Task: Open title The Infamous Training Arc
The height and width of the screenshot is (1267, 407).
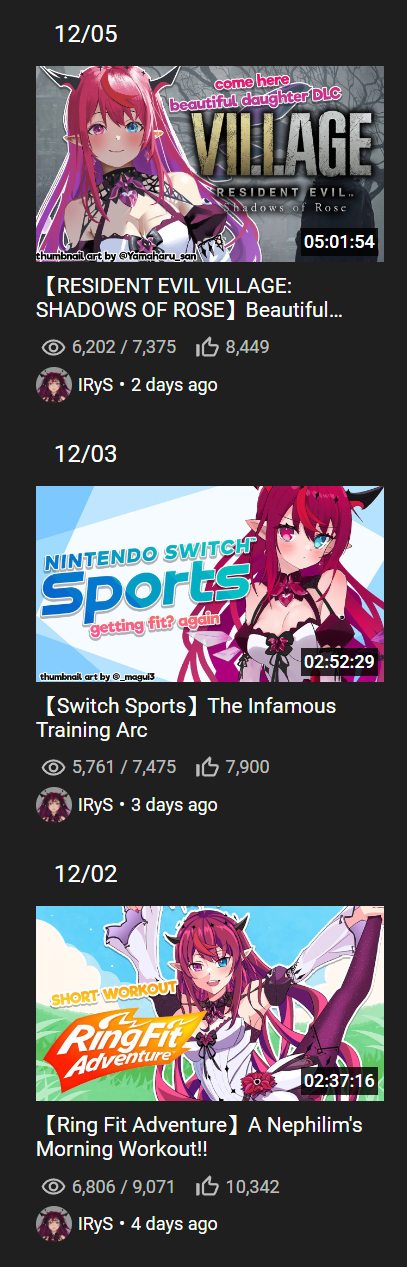Action: [186, 718]
